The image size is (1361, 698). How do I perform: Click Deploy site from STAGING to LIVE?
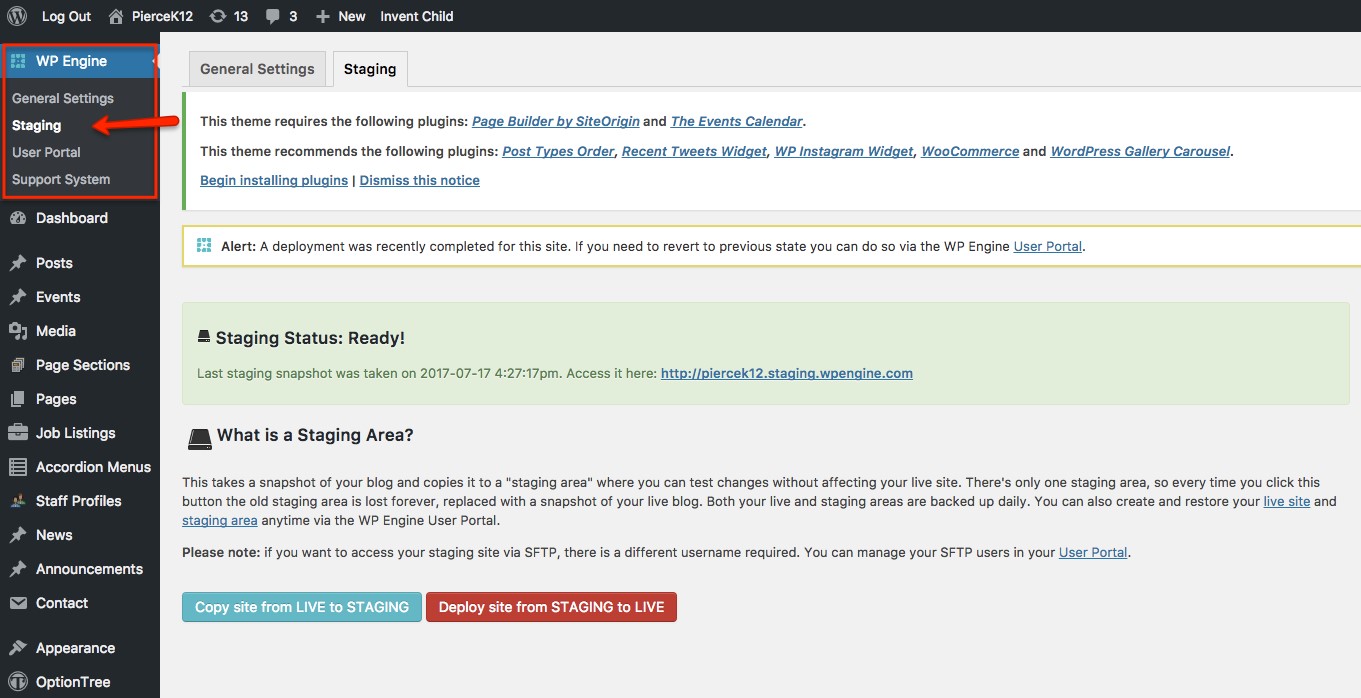coord(551,607)
